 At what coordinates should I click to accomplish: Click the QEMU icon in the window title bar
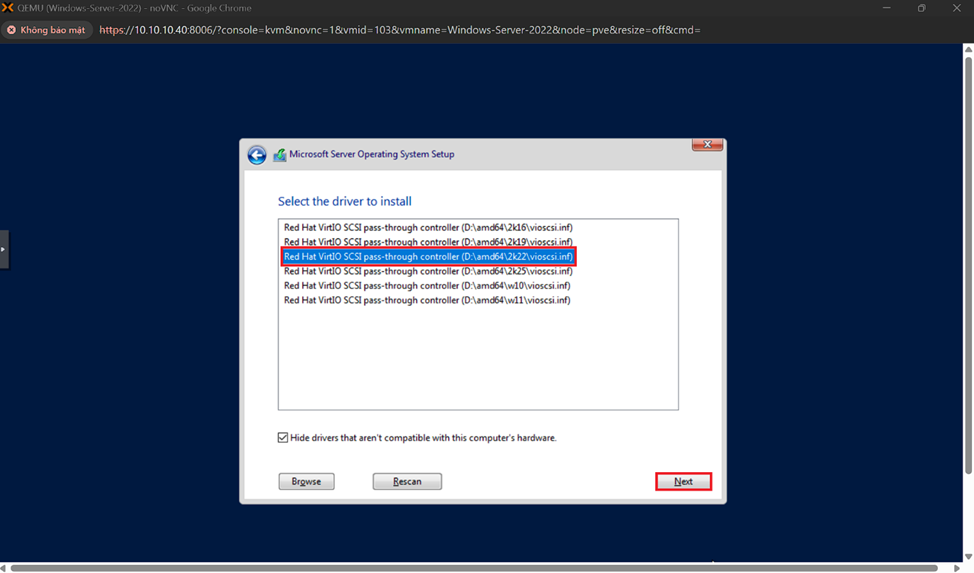pos(8,8)
